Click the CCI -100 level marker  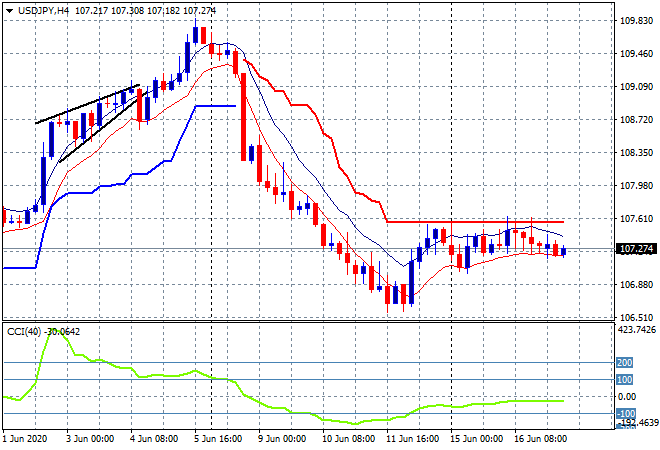[625, 413]
